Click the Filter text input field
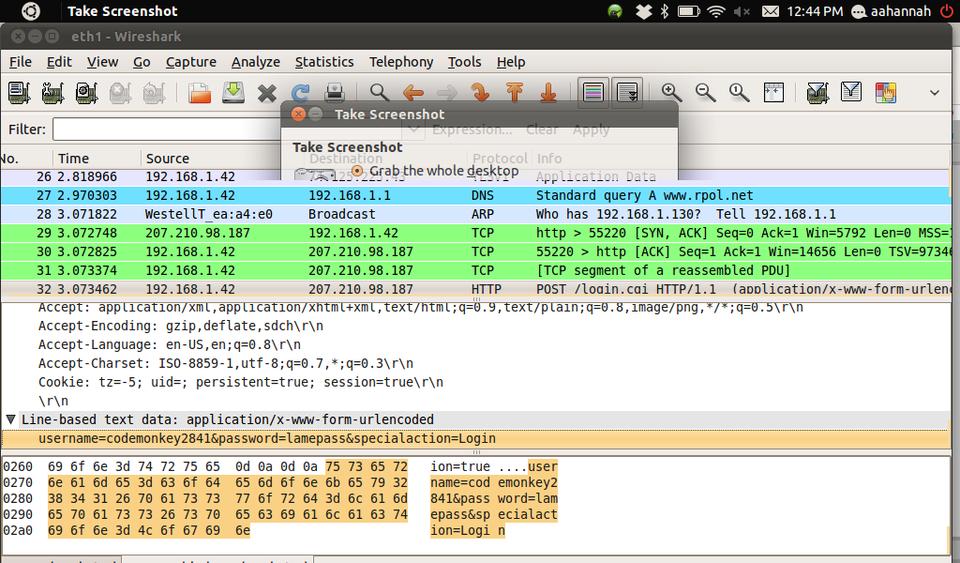The image size is (960, 563). pyautogui.click(x=165, y=129)
